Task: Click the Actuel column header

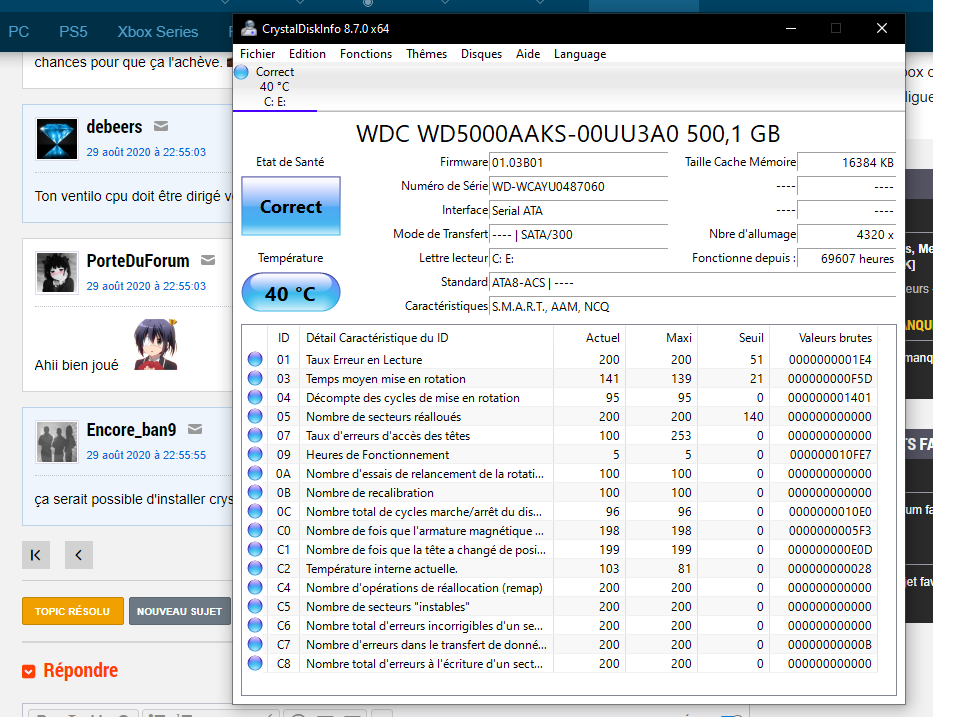Action: point(588,338)
